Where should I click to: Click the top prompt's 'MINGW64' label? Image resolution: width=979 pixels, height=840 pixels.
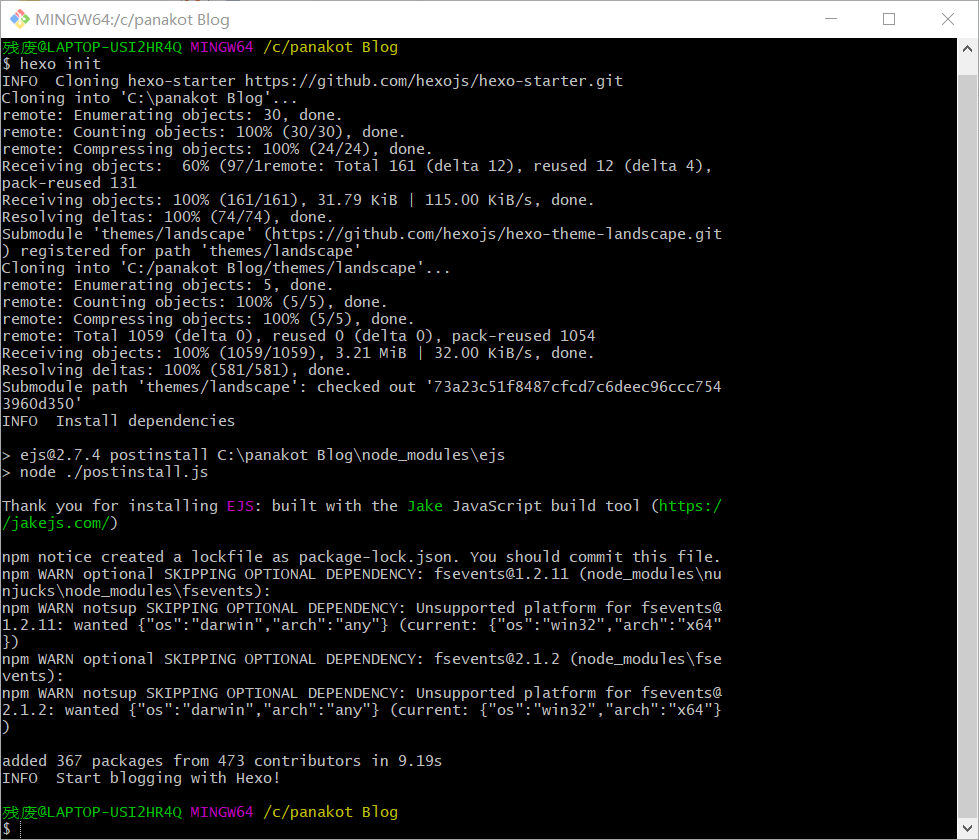[x=222, y=47]
